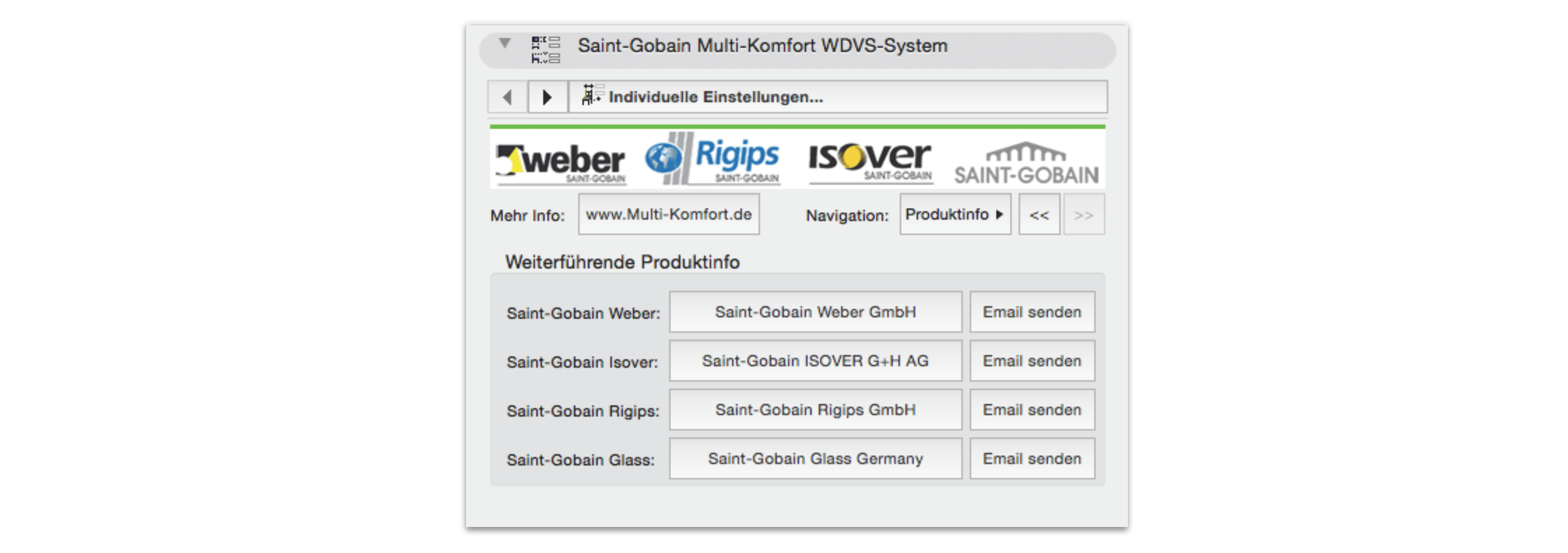Send email to Saint-Gobain Weber
The height and width of the screenshot is (553, 1568).
click(x=1032, y=312)
